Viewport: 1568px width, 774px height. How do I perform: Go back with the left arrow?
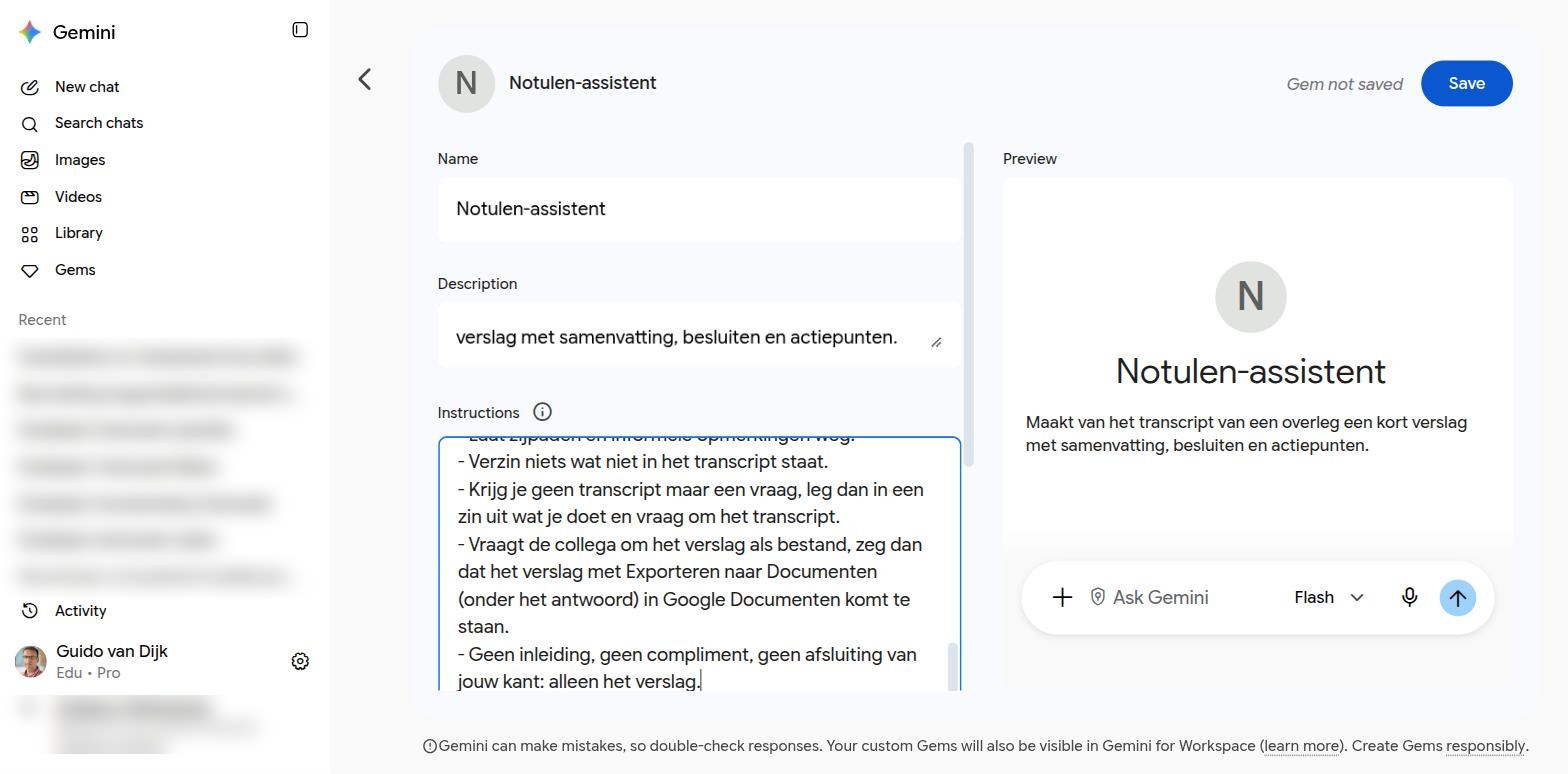365,79
